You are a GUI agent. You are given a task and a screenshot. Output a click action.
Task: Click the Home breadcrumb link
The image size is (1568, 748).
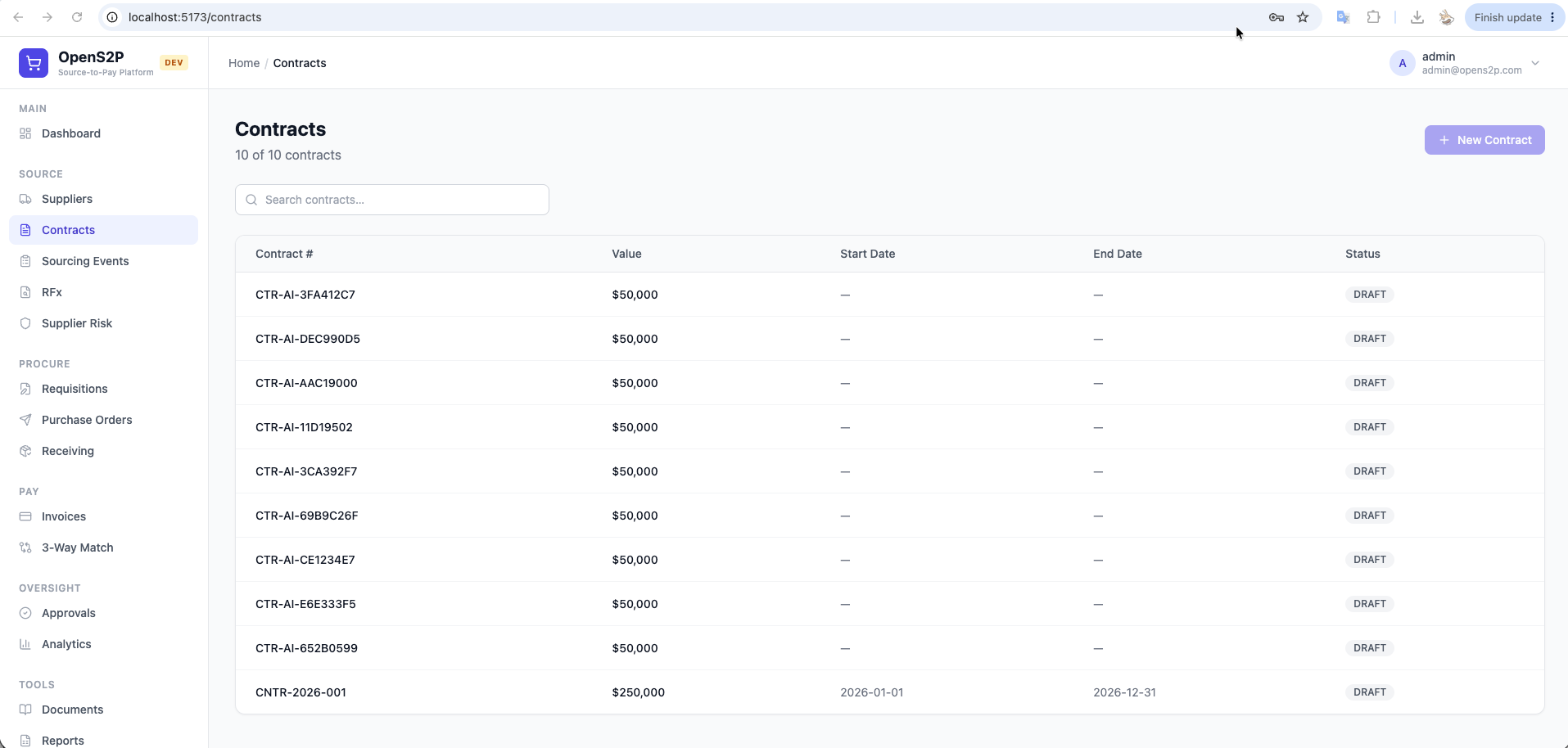244,63
